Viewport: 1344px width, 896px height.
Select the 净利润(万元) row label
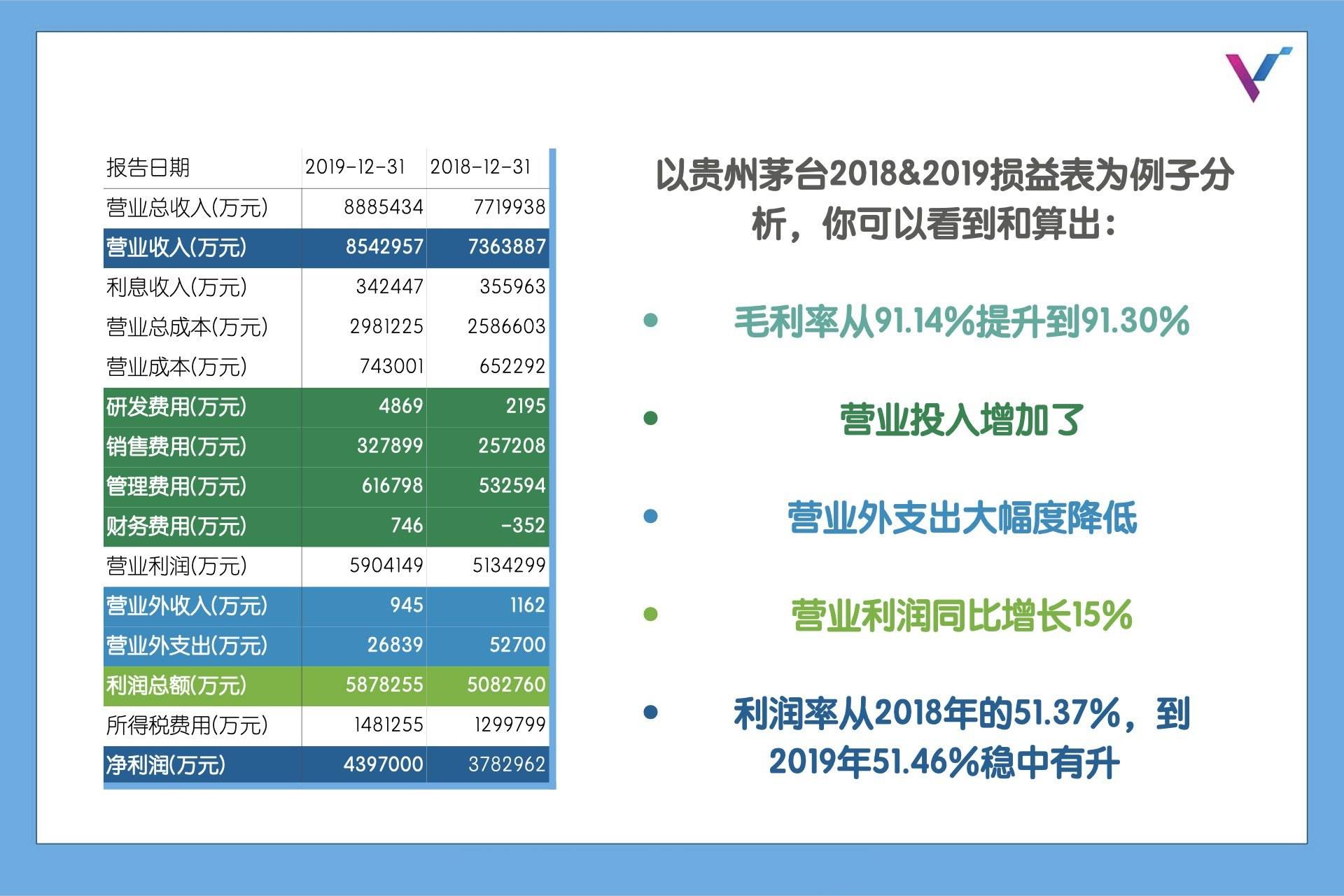click(166, 766)
